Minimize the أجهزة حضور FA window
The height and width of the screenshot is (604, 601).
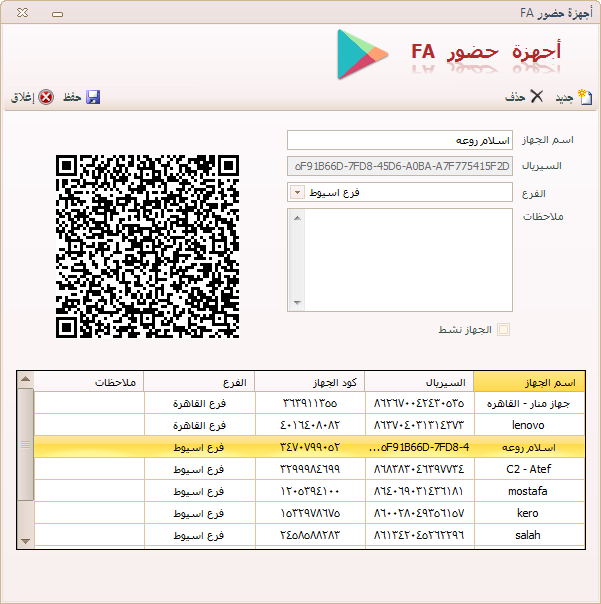click(x=57, y=14)
